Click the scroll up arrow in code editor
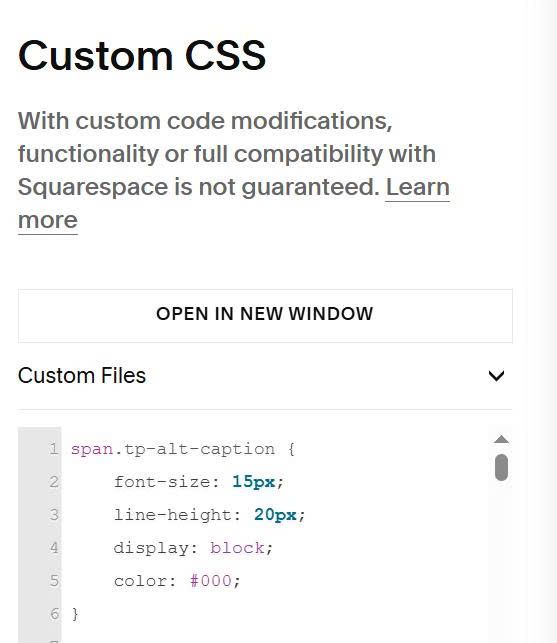Image resolution: width=557 pixels, height=643 pixels. [501, 440]
